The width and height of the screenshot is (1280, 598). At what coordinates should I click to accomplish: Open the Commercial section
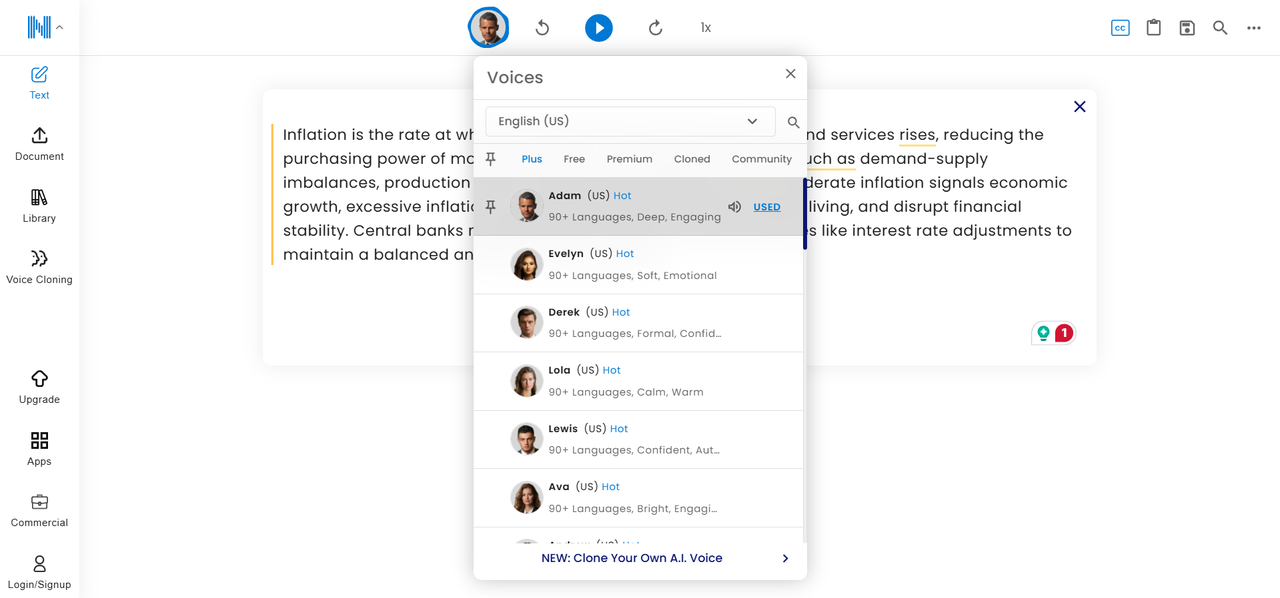39,509
